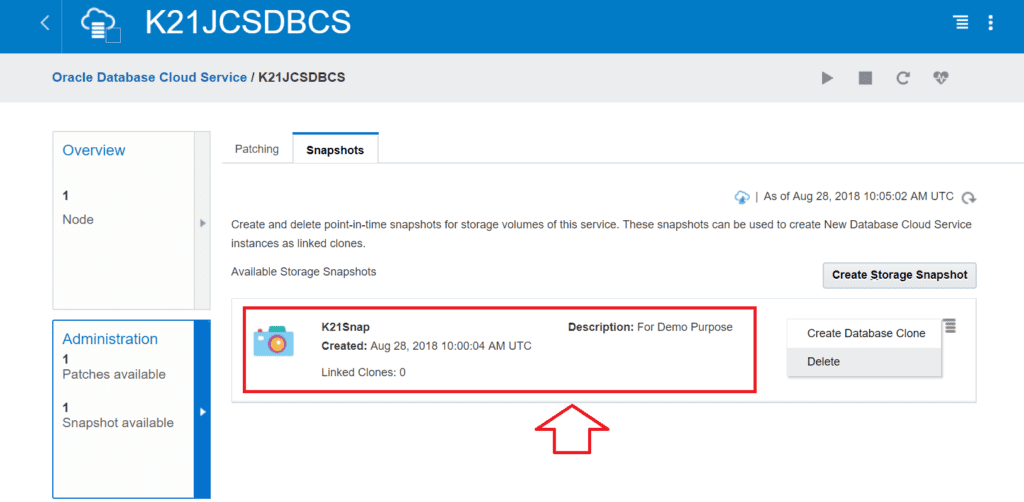Open Oracle Database Cloud Service breadcrumb link

(x=150, y=77)
